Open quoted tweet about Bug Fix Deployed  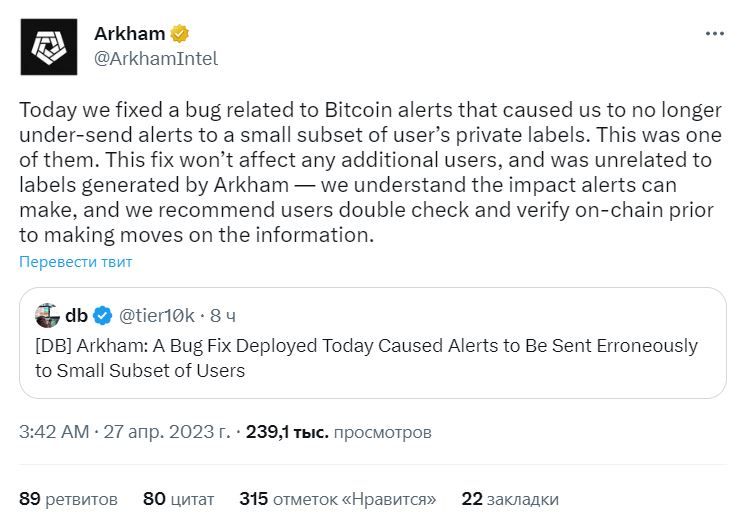click(373, 343)
